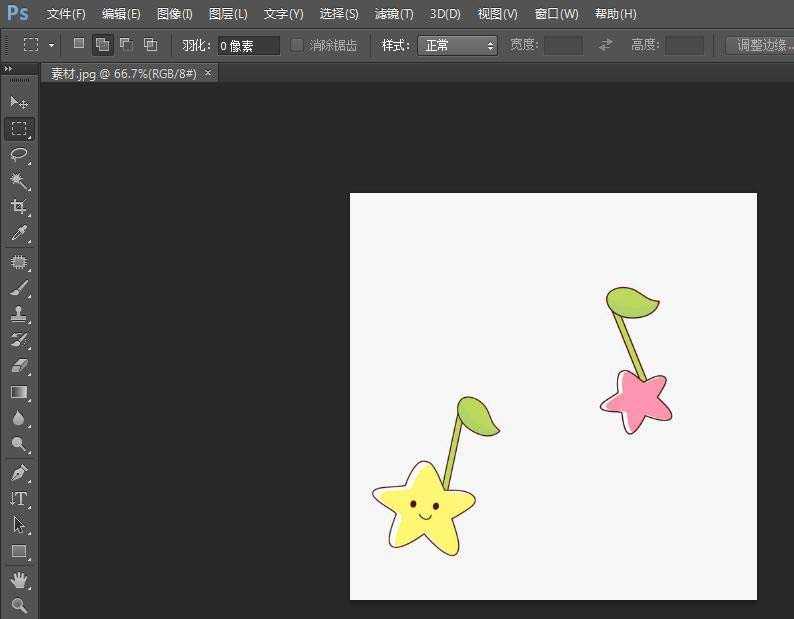794x619 pixels.
Task: Toggle Subtract from Selection mode
Action: tap(126, 44)
